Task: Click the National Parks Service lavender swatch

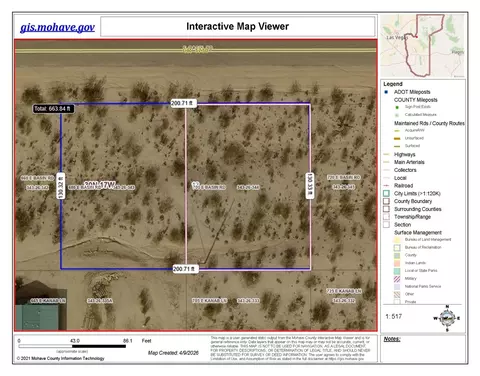Action: tap(397, 287)
